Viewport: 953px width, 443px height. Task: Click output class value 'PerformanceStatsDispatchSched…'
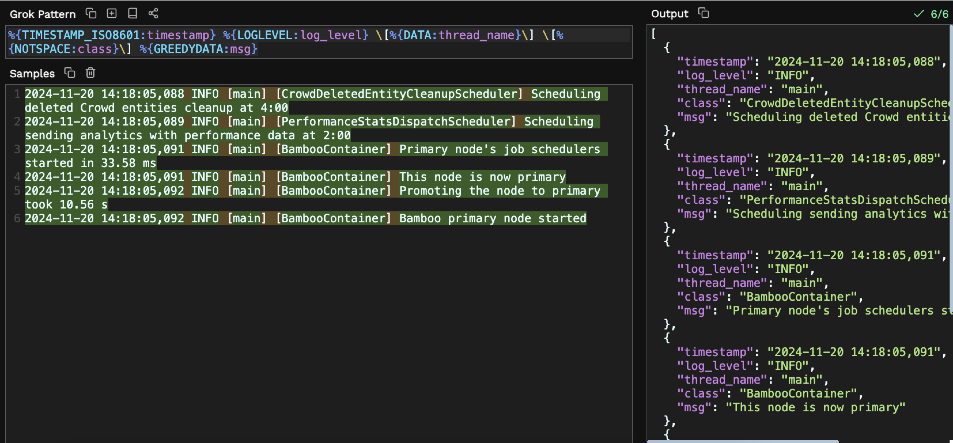[845, 199]
